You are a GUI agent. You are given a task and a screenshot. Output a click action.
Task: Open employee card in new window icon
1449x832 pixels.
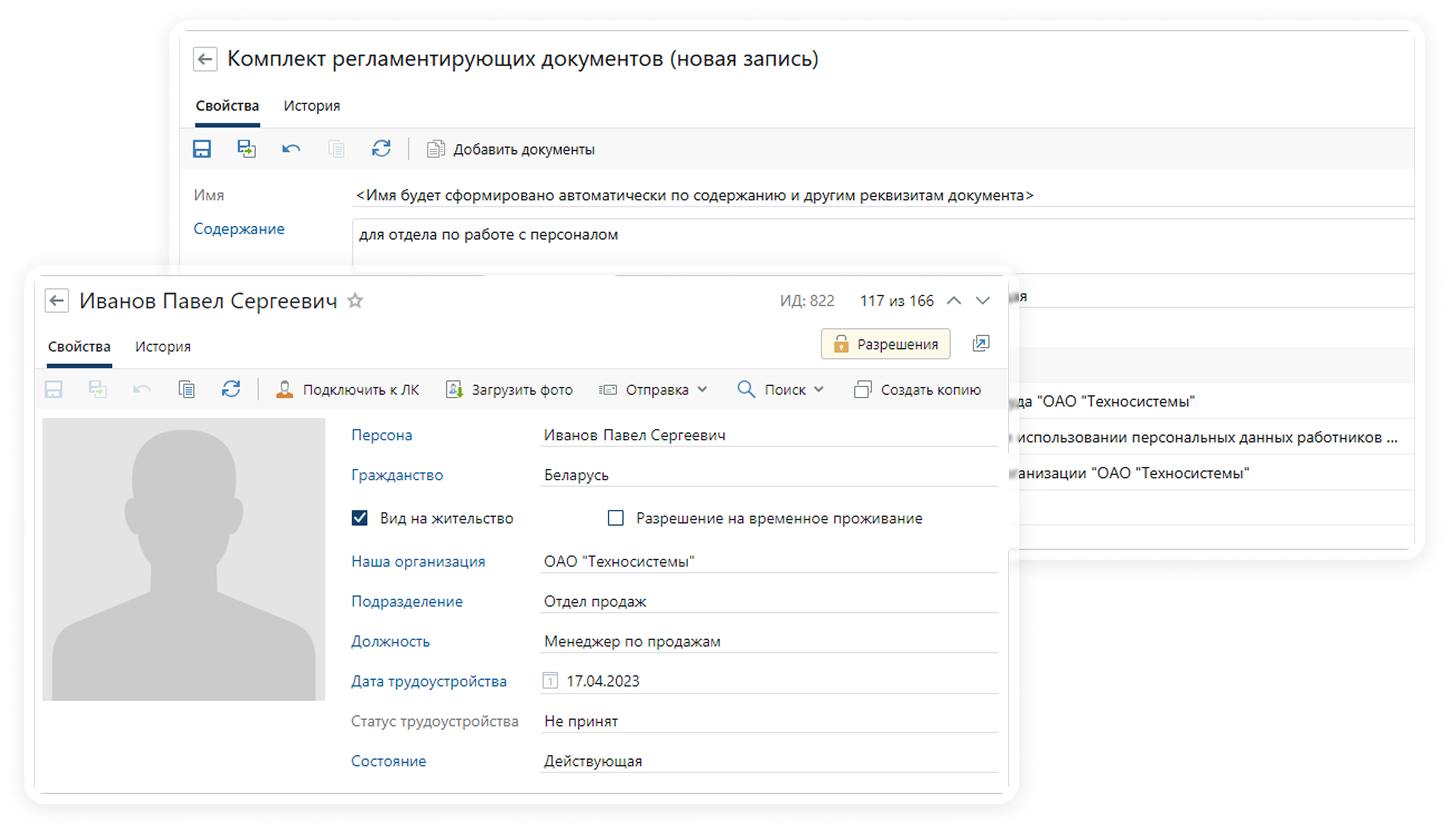[981, 344]
